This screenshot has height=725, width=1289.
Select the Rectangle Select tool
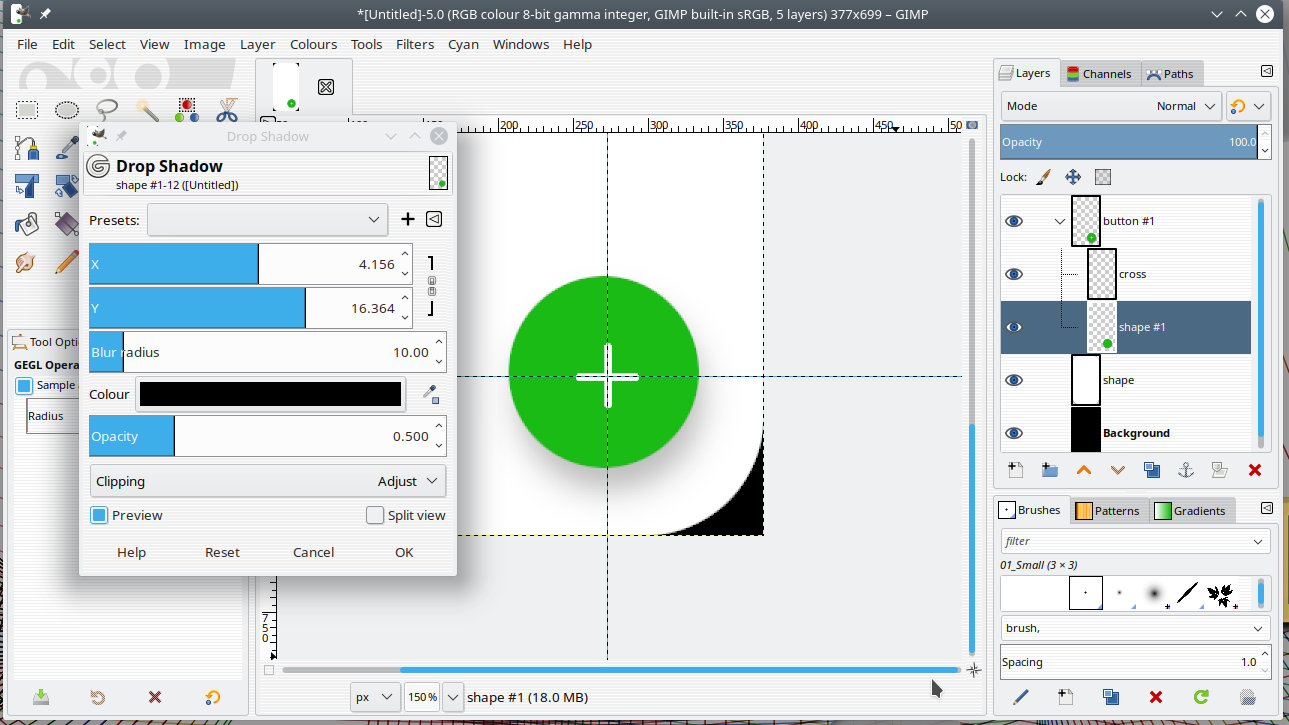[x=27, y=110]
